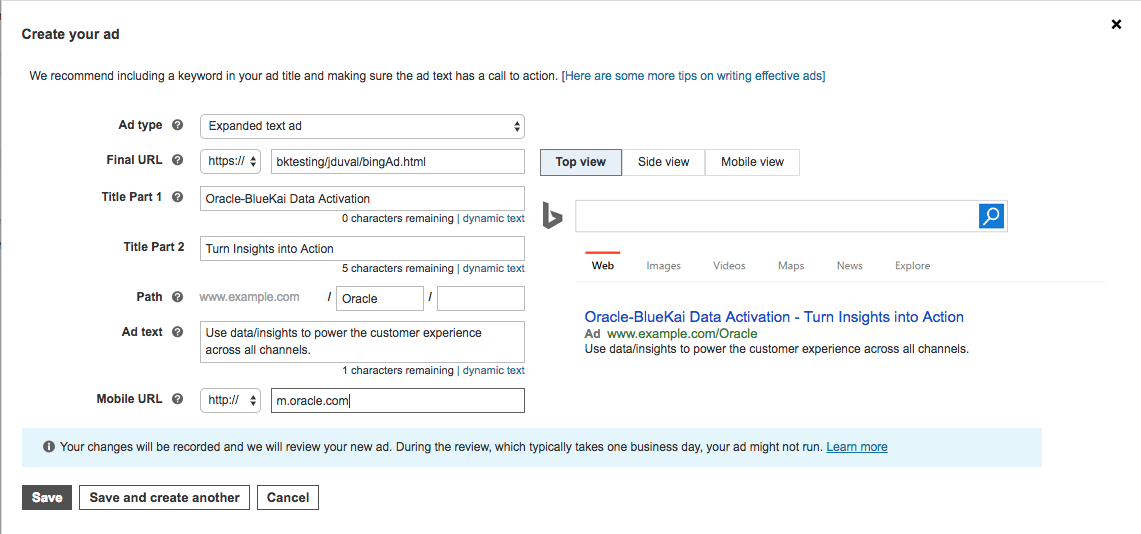Viewport: 1141px width, 534px height.
Task: Click '5 characters remaining' text
Action: [397, 268]
